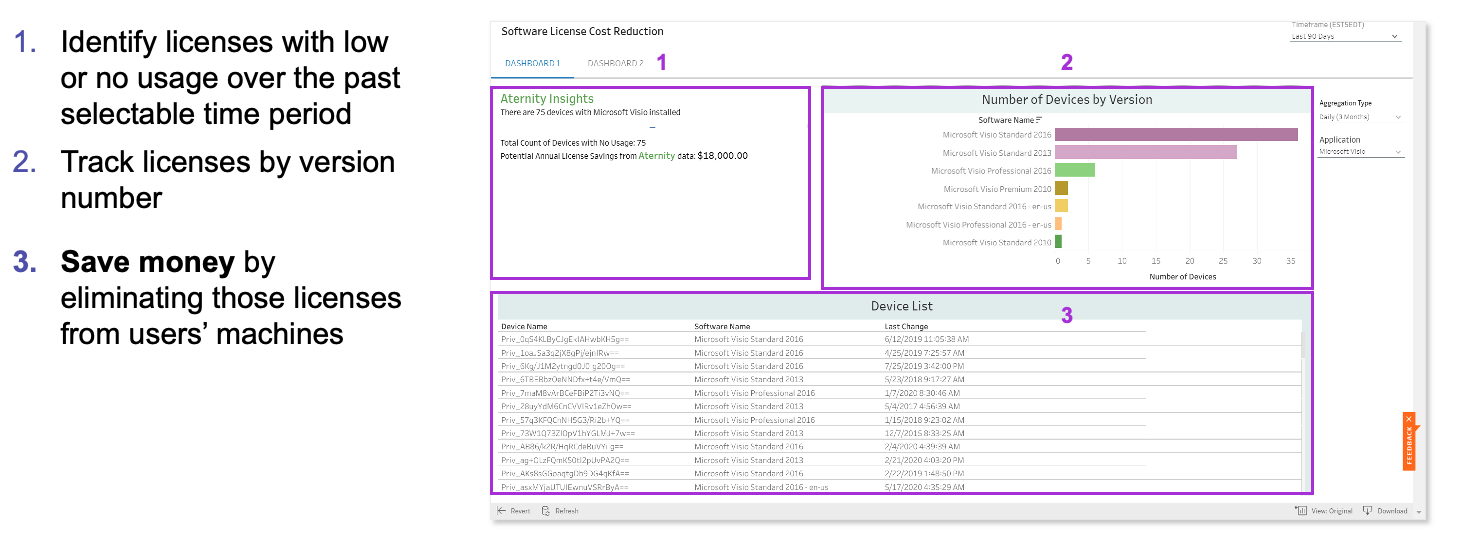Open the Timeframe Last 90 Days dropdown
This screenshot has width=1476, height=544.
pyautogui.click(x=1346, y=37)
